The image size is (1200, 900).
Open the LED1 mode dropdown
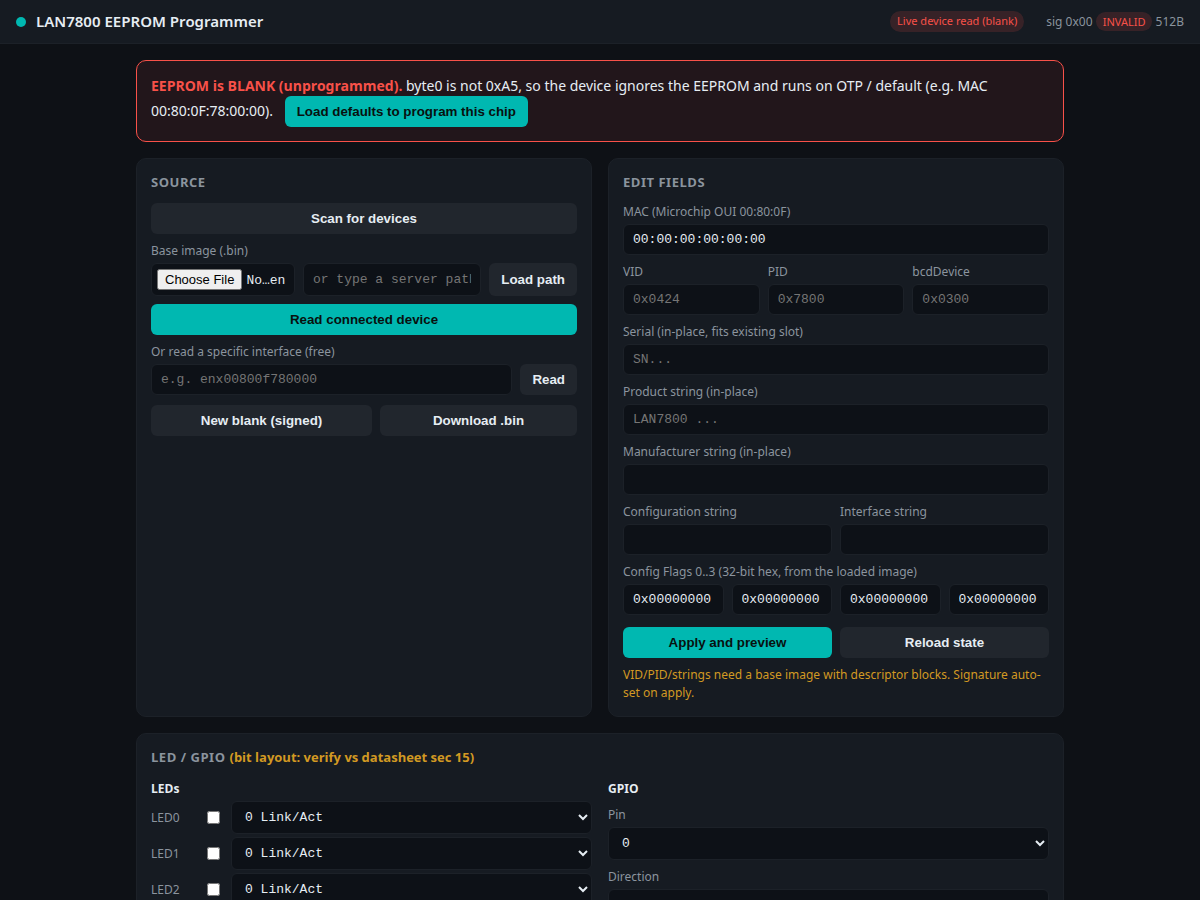point(411,853)
